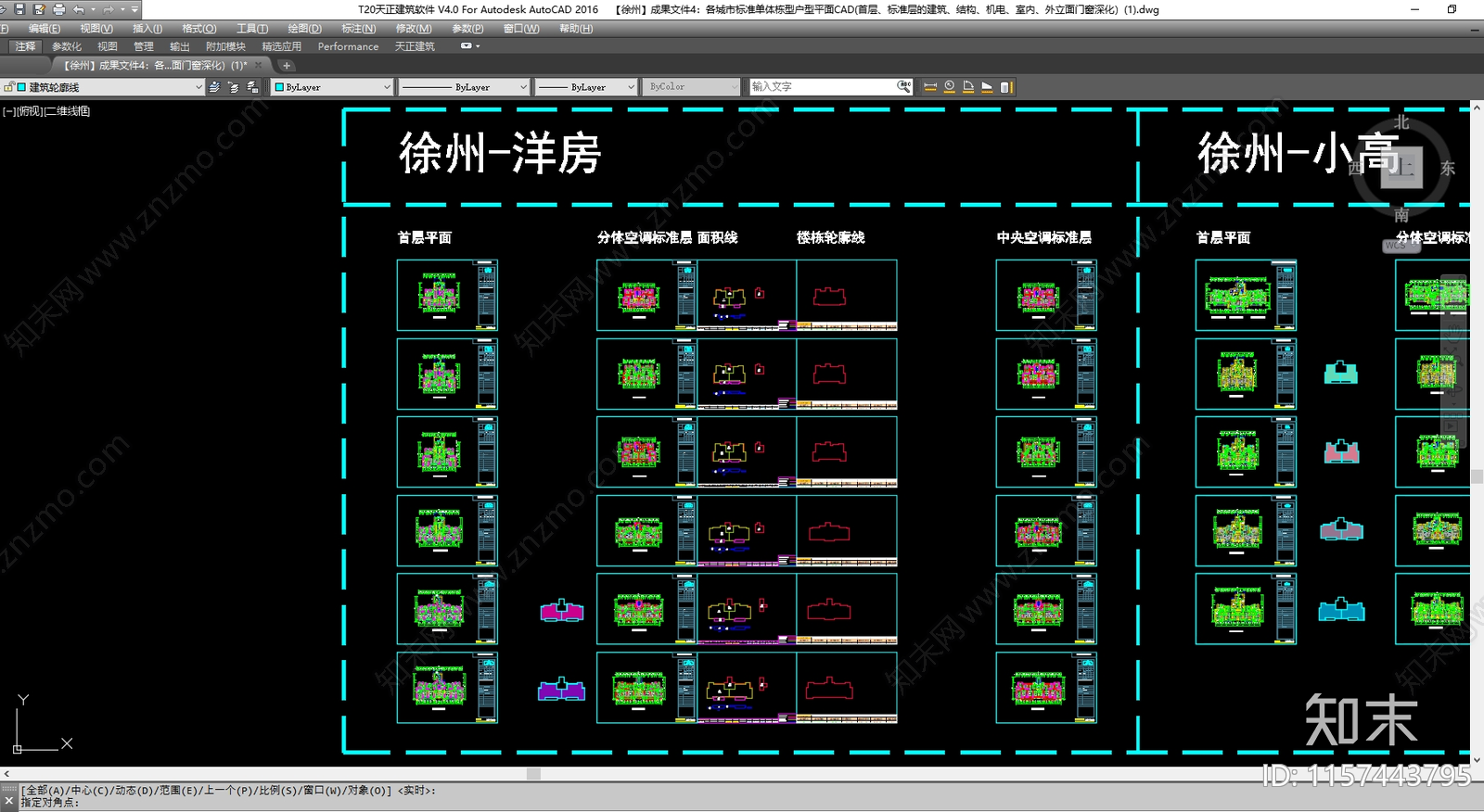
Task: Select the volume measure tool icon
Action: 1006,87
